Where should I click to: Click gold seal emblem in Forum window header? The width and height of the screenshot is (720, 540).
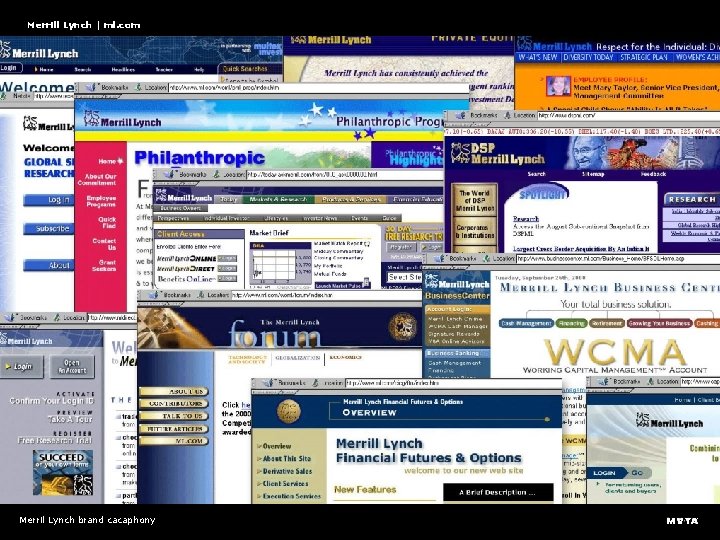403,326
